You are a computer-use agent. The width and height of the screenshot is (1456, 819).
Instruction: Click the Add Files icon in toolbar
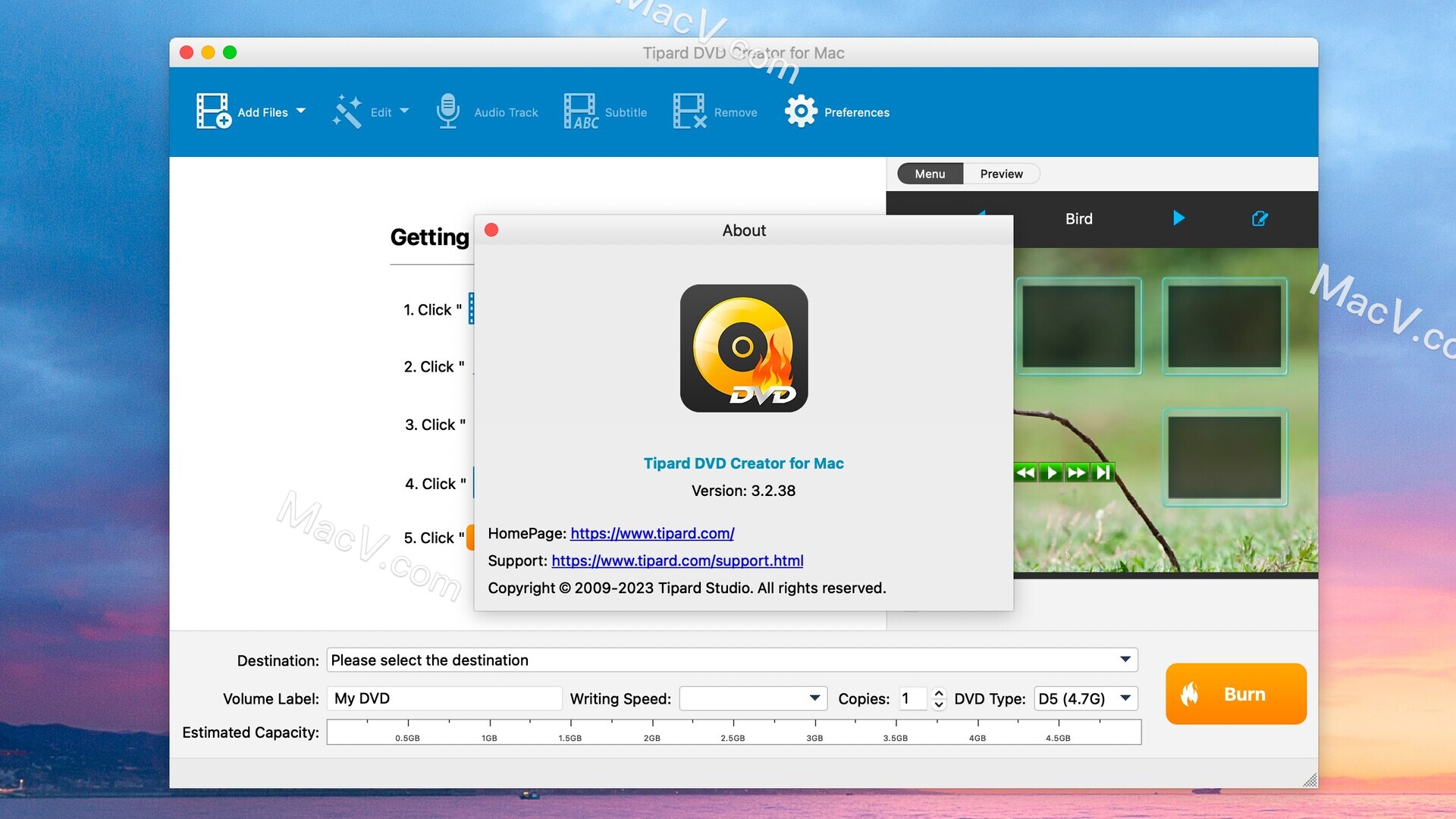[x=215, y=110]
